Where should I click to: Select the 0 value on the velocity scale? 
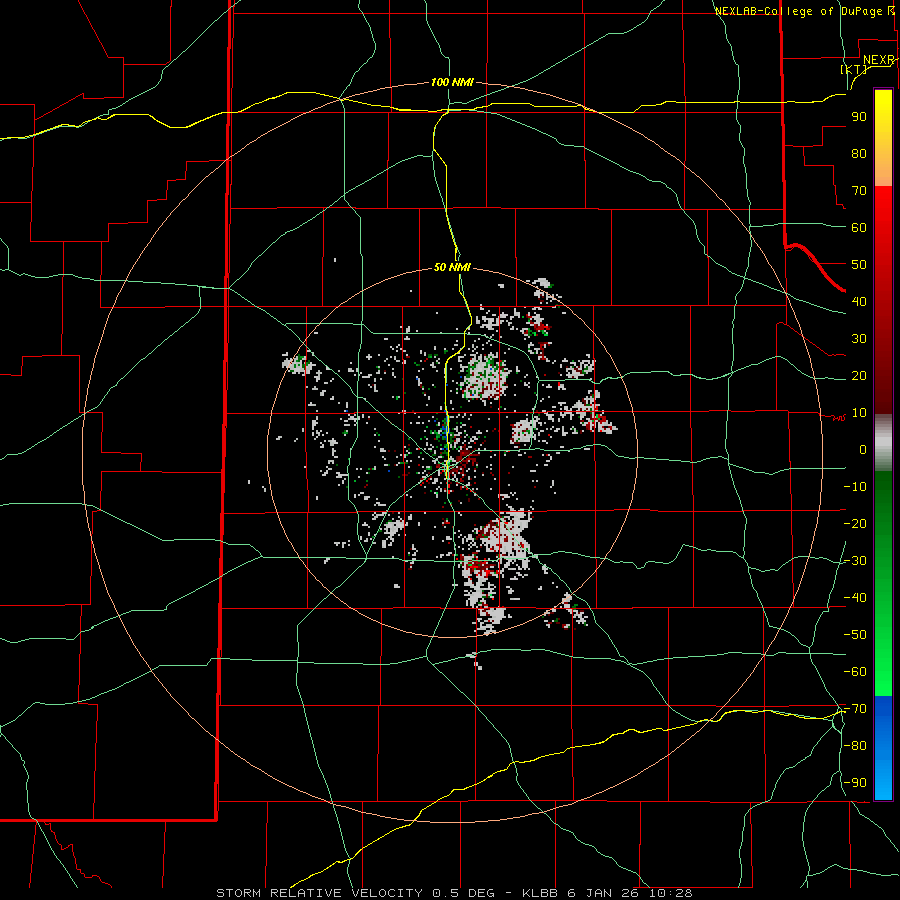863,450
